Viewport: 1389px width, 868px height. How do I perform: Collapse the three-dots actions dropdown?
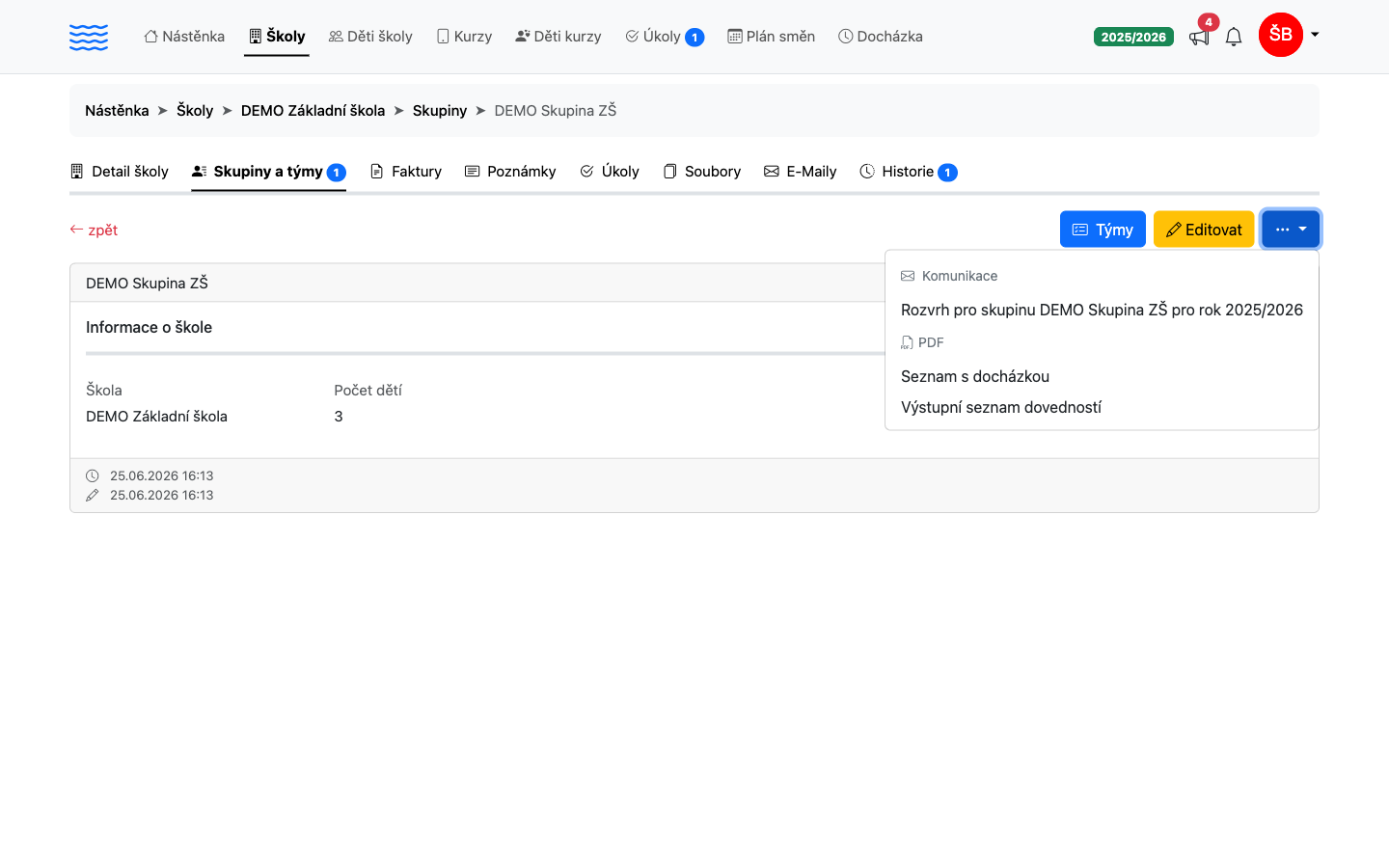tap(1291, 230)
